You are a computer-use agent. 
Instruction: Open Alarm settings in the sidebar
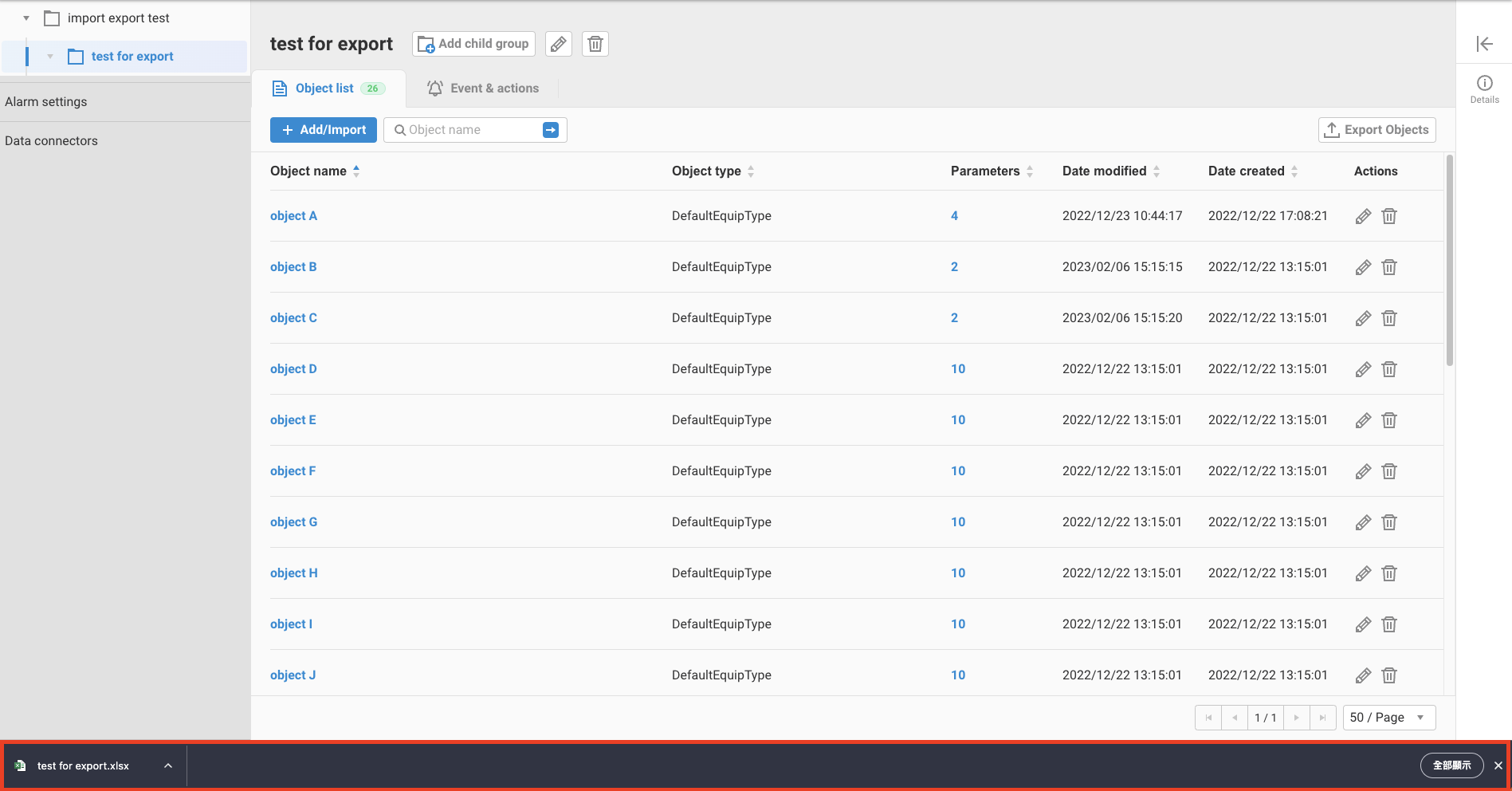[x=46, y=102]
